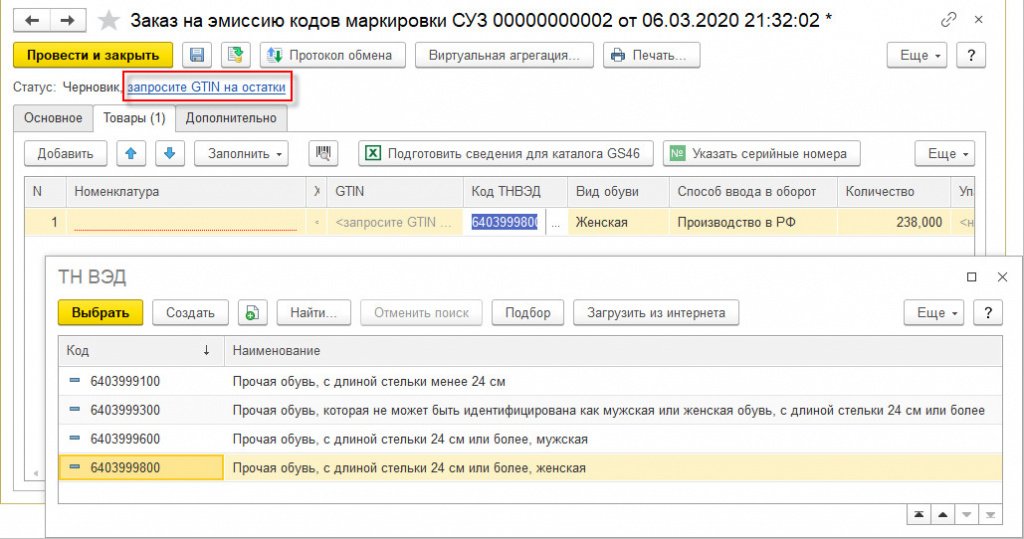Viewport: 1024px width, 539px height.
Task: Navigate back with left arrow
Action: click(33, 20)
